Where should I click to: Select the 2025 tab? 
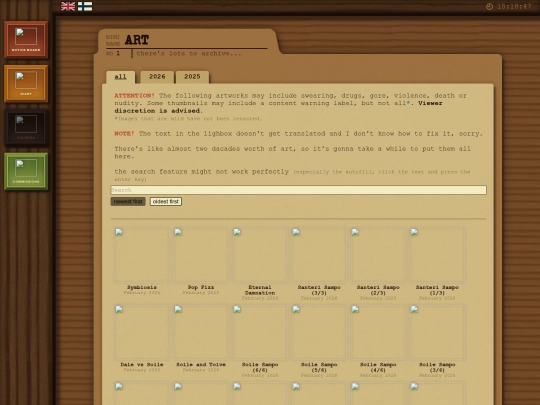192,77
